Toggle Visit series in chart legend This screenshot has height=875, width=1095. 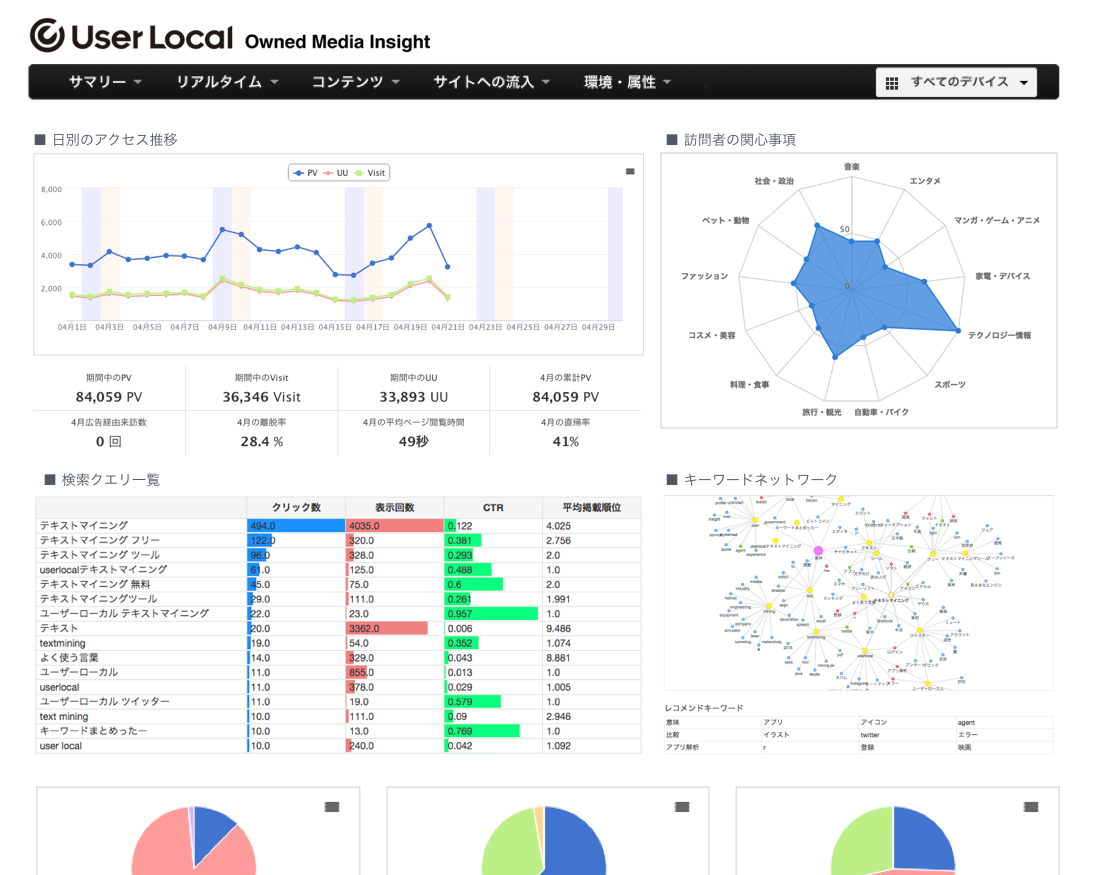pyautogui.click(x=369, y=172)
